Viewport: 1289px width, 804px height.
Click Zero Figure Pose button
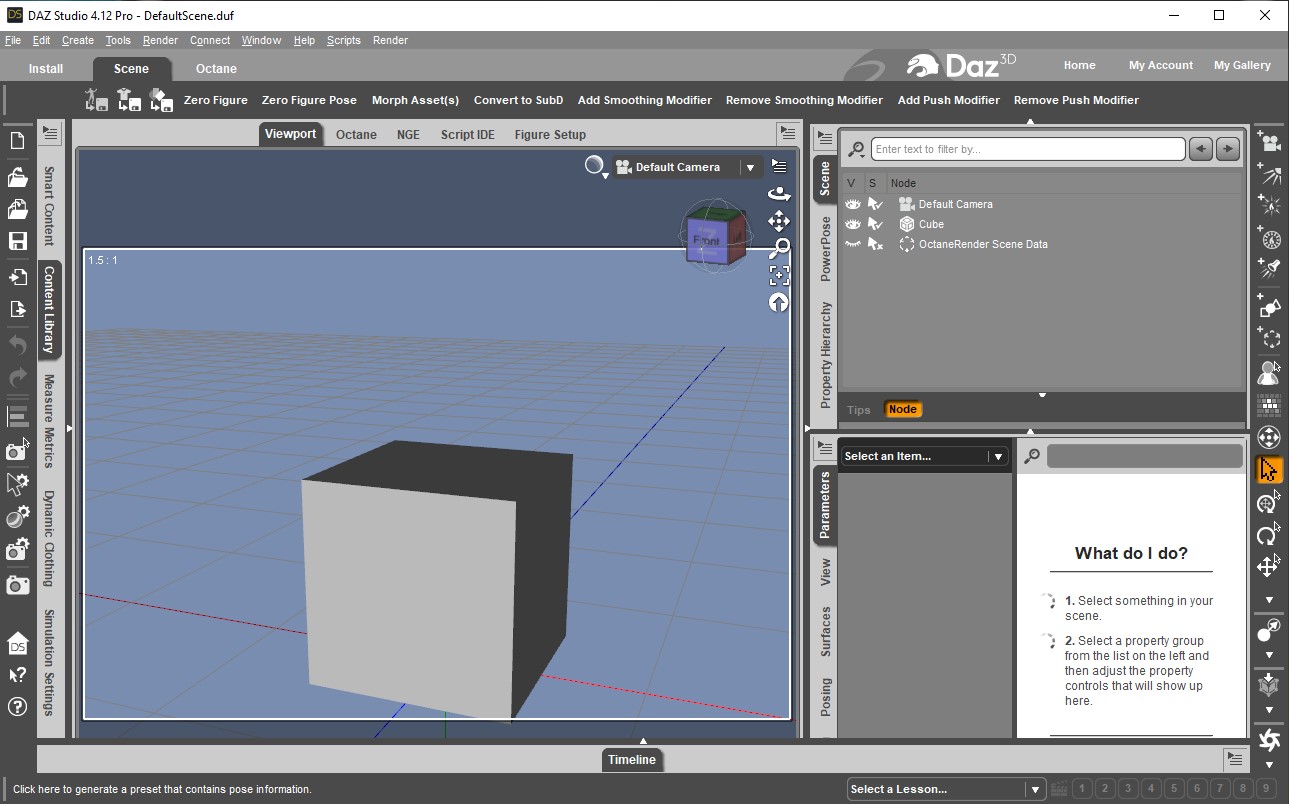pyautogui.click(x=309, y=100)
